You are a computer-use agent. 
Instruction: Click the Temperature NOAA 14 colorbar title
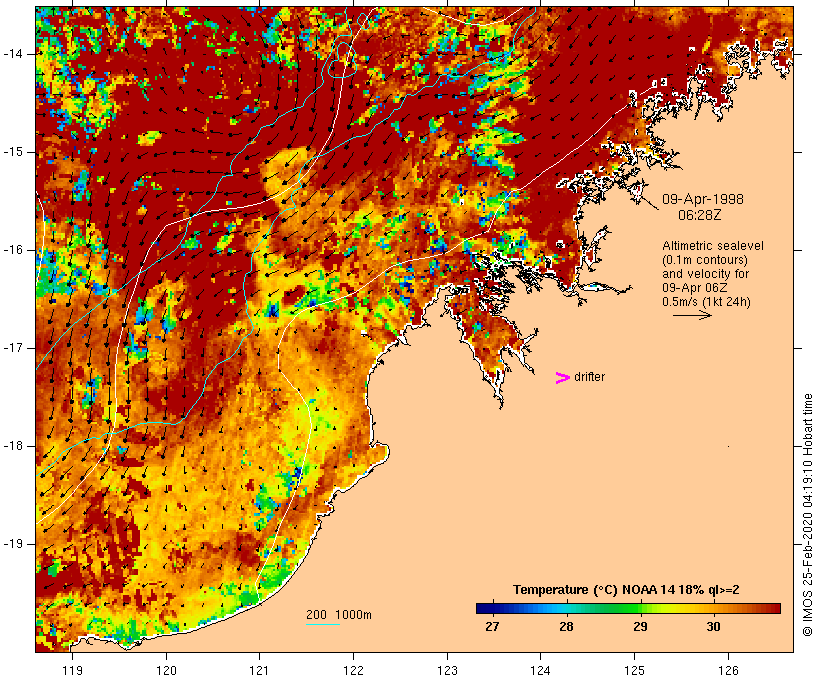(626, 590)
